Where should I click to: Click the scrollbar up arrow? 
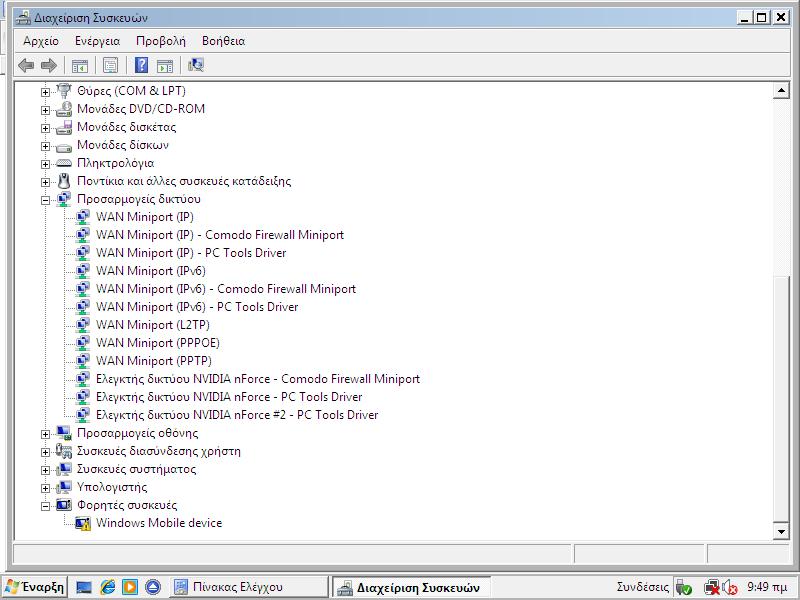pyautogui.click(x=781, y=91)
